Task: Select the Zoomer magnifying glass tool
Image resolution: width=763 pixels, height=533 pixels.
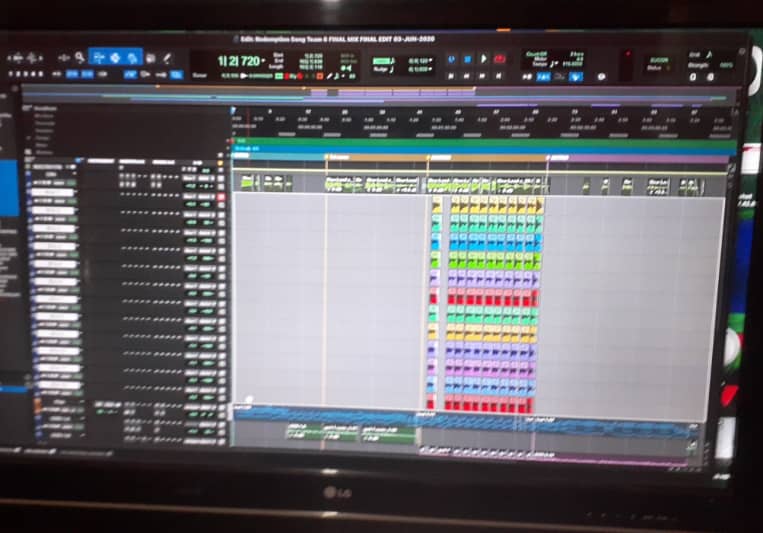Action: pyautogui.click(x=80, y=58)
